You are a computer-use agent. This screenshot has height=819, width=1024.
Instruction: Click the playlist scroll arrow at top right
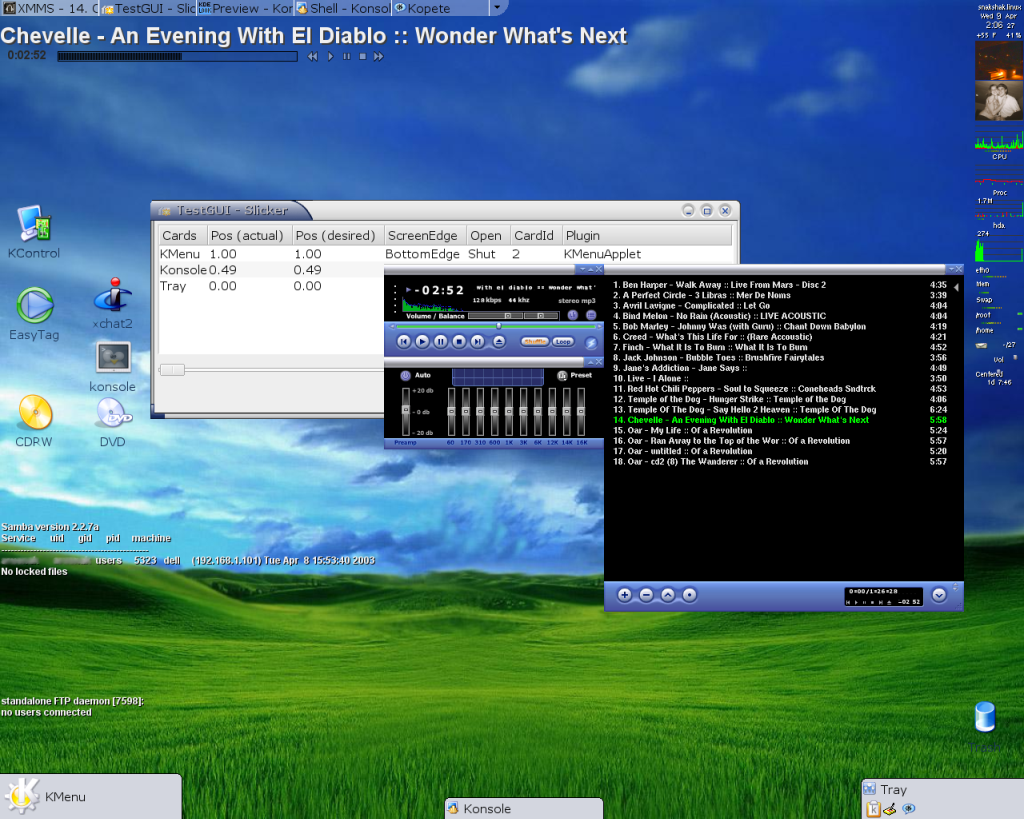[956, 287]
